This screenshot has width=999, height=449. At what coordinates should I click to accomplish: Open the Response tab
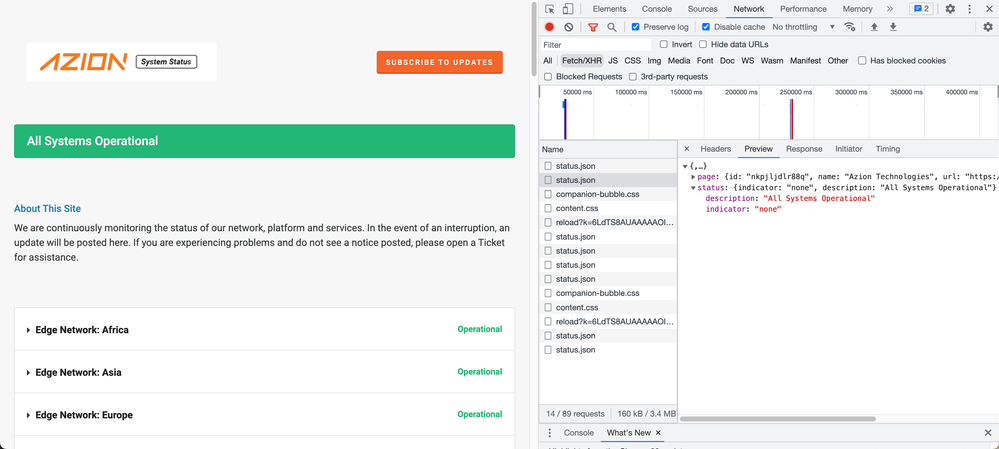(x=803, y=149)
